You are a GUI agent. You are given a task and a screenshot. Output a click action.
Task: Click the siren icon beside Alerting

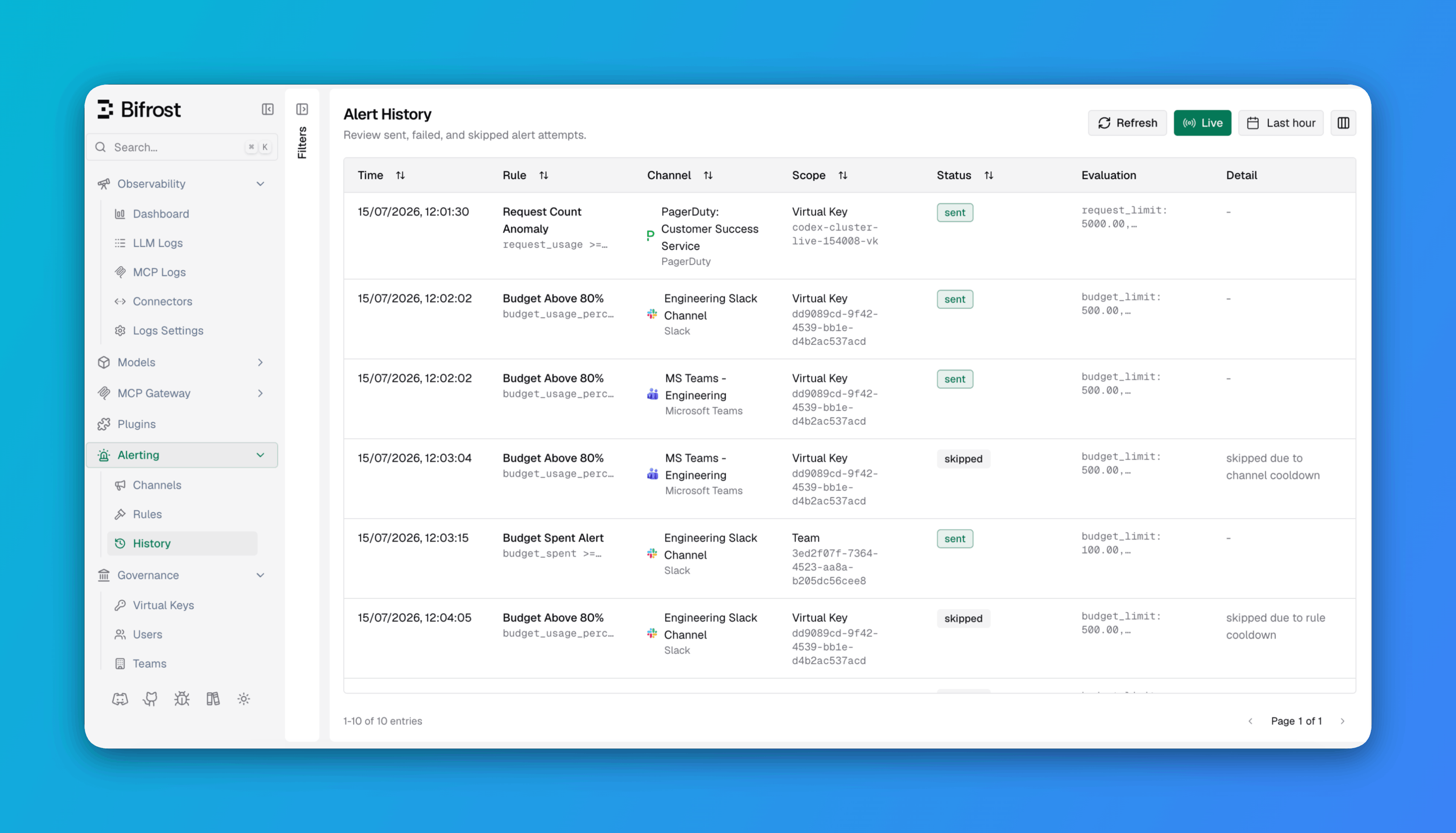pyautogui.click(x=103, y=455)
